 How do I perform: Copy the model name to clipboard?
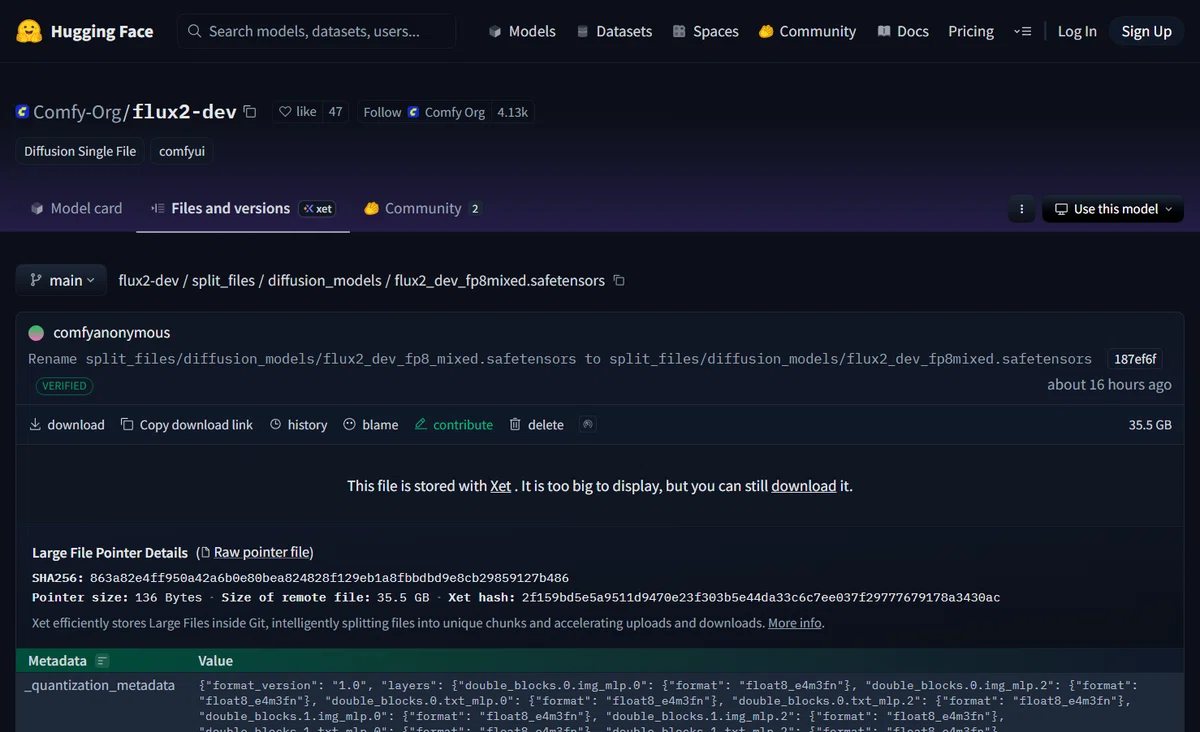tap(250, 112)
